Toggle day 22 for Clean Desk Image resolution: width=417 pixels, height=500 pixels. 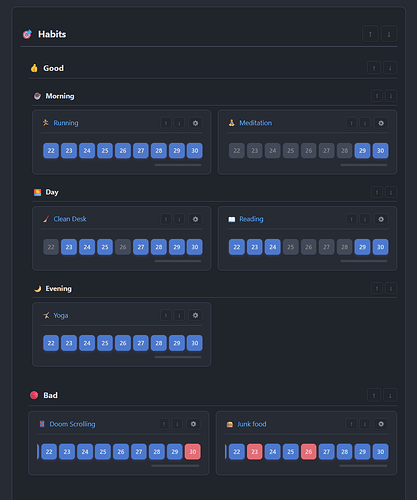(51, 247)
